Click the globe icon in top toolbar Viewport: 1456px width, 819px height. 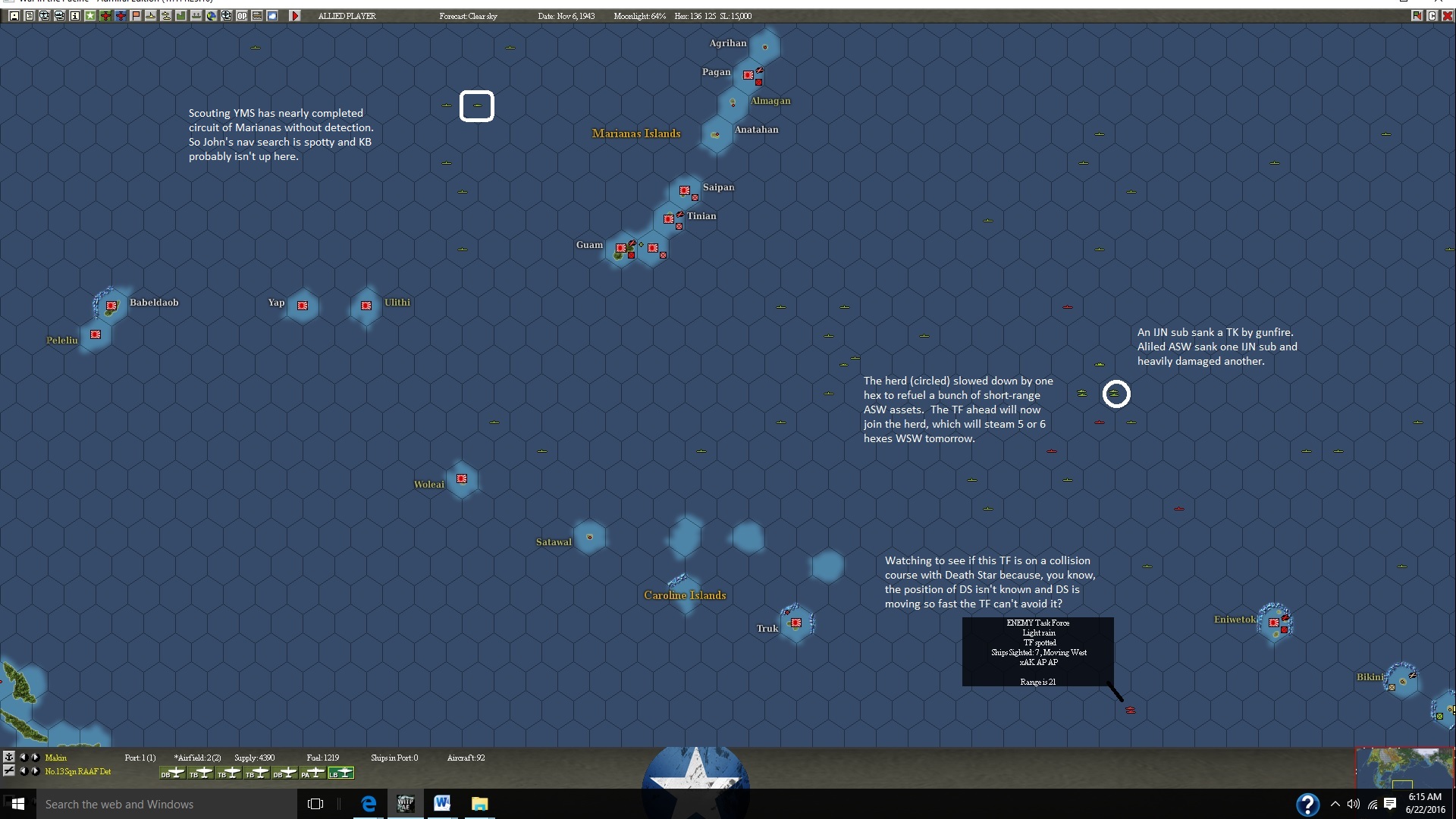point(212,16)
